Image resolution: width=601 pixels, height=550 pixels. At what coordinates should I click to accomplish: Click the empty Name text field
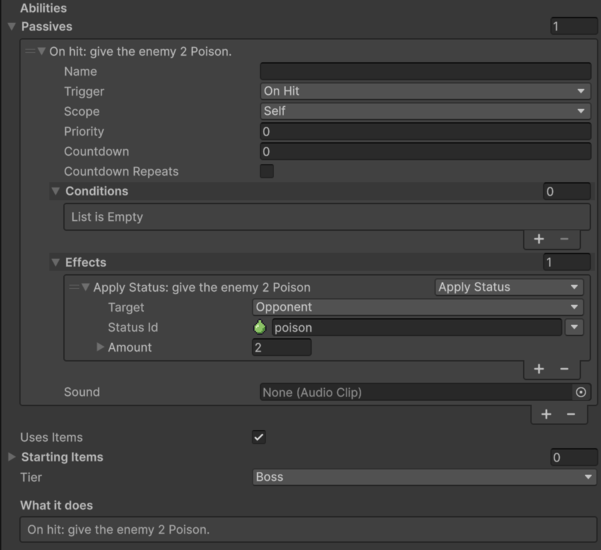click(x=425, y=71)
